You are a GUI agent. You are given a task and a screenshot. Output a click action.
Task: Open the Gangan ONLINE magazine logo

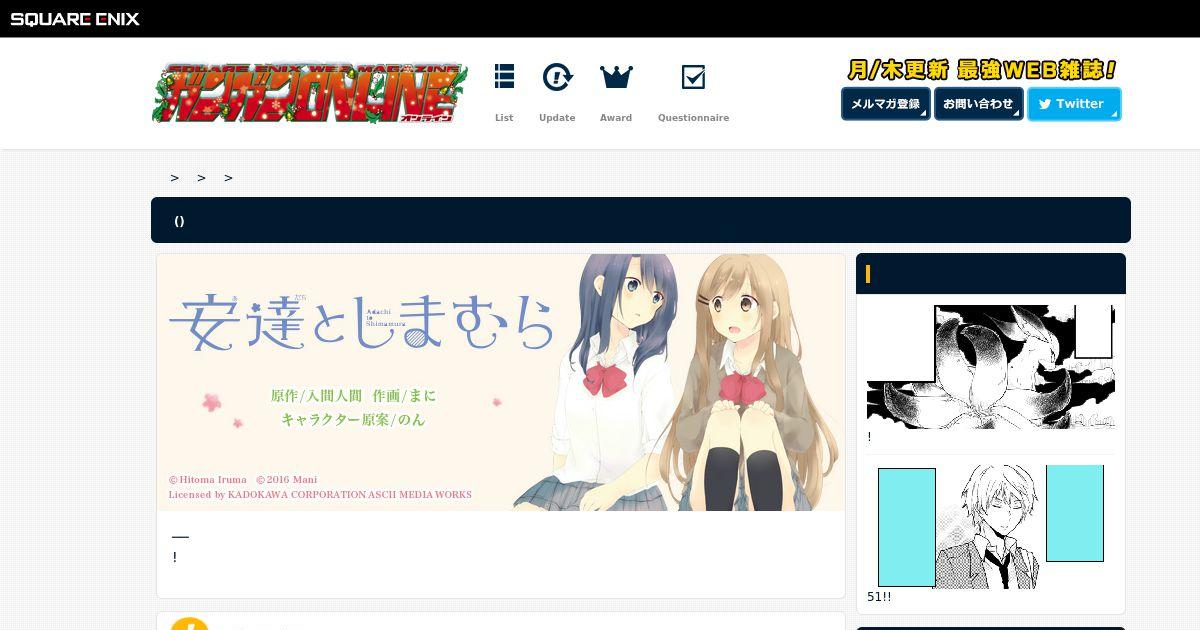pos(310,93)
